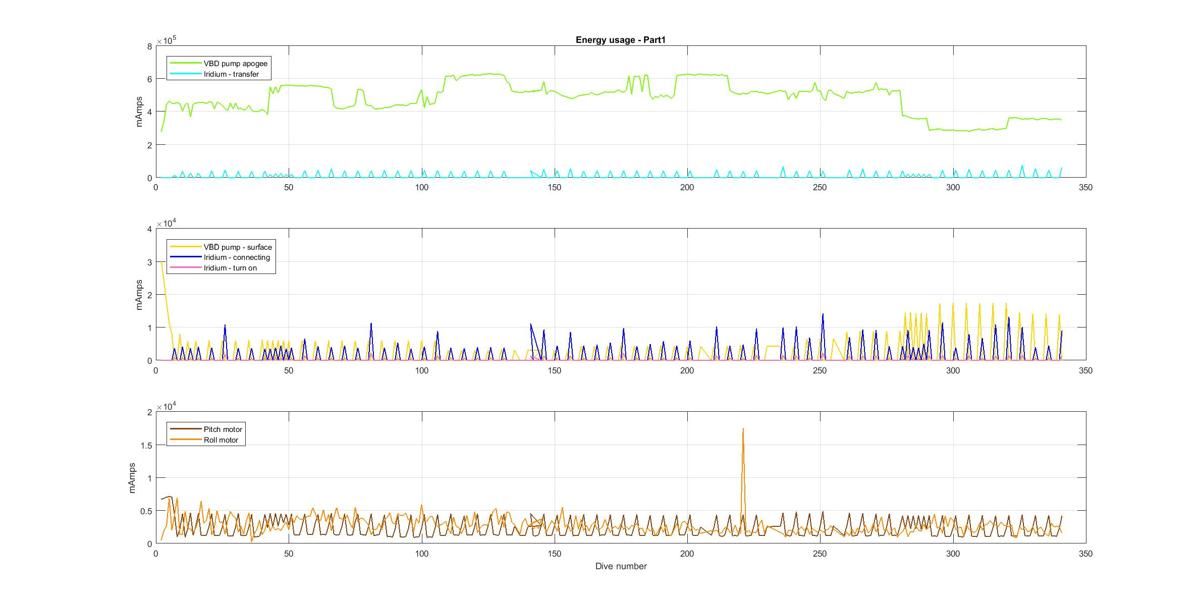
Task: Click the 'Iridium - connecting' legend label
Action: 237,257
